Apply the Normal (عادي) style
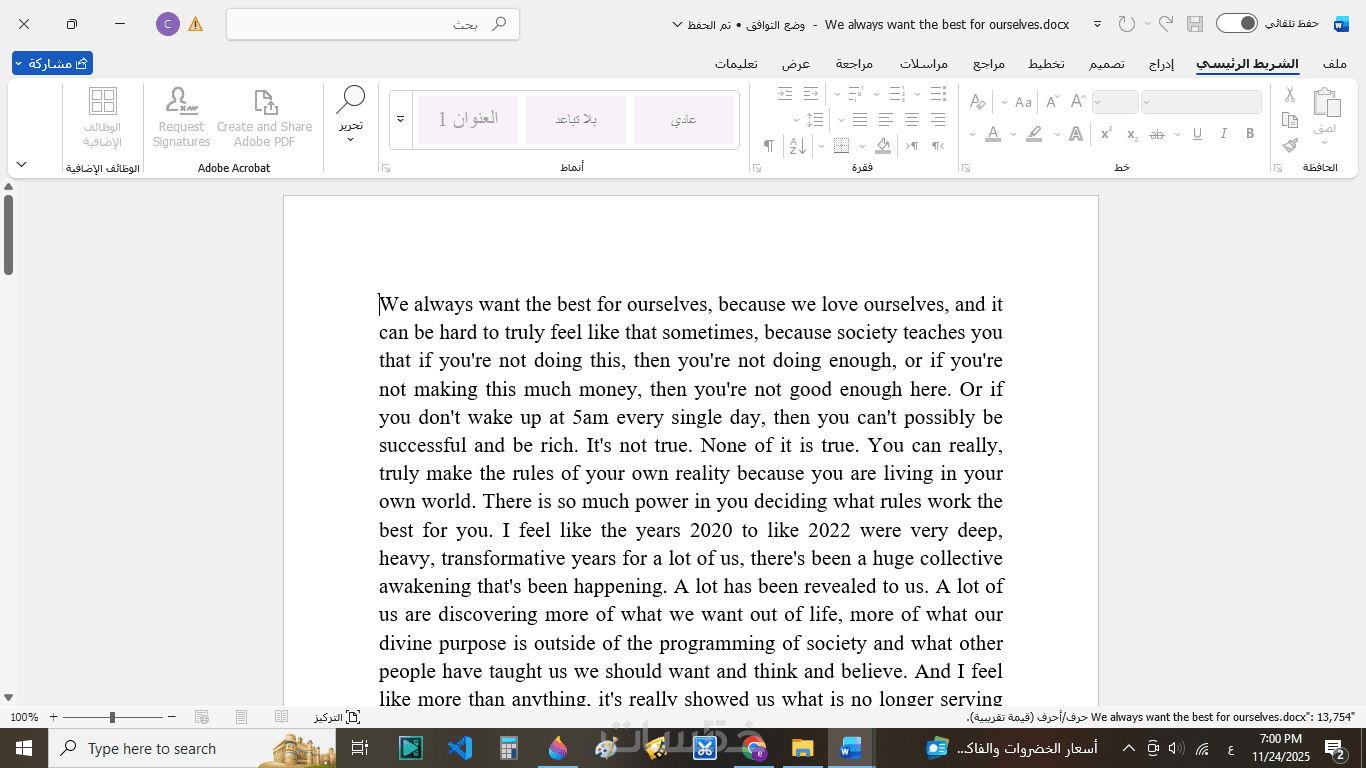The width and height of the screenshot is (1366, 768). tap(684, 119)
